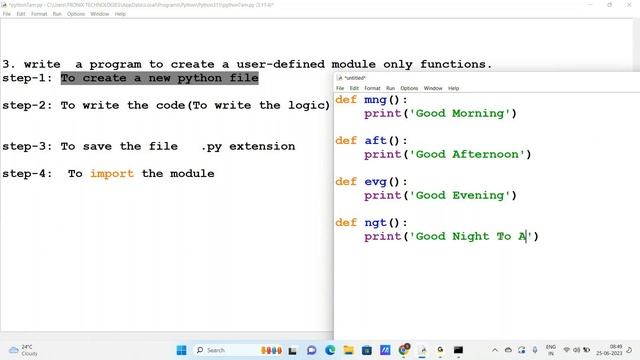Screen dimensions: 640x360
Task: Open Microsoft Store from the taskbar
Action: 367,350
